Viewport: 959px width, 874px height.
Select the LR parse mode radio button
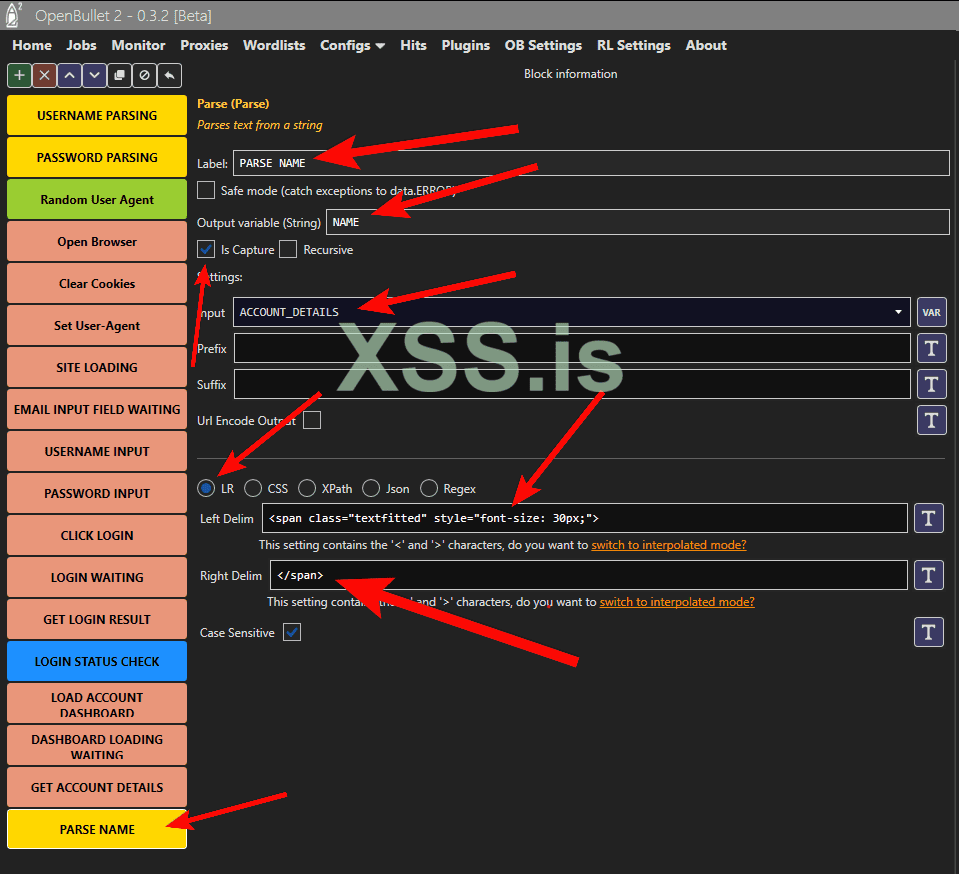point(206,488)
